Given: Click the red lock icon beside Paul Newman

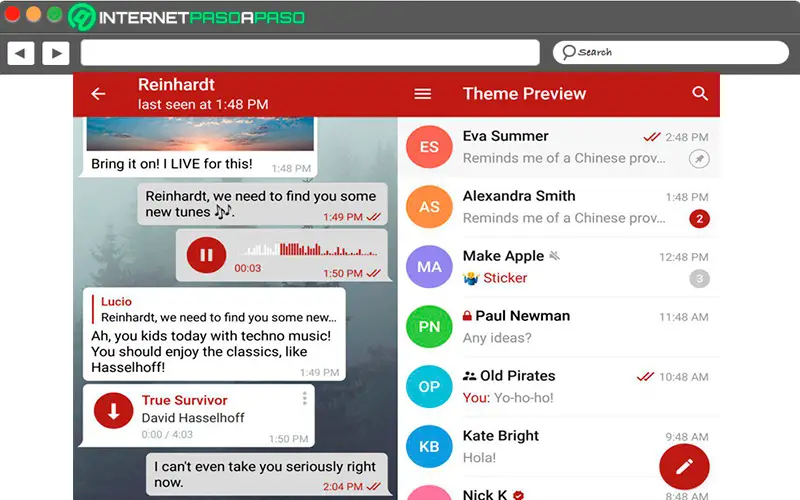Looking at the screenshot, I should [x=467, y=315].
